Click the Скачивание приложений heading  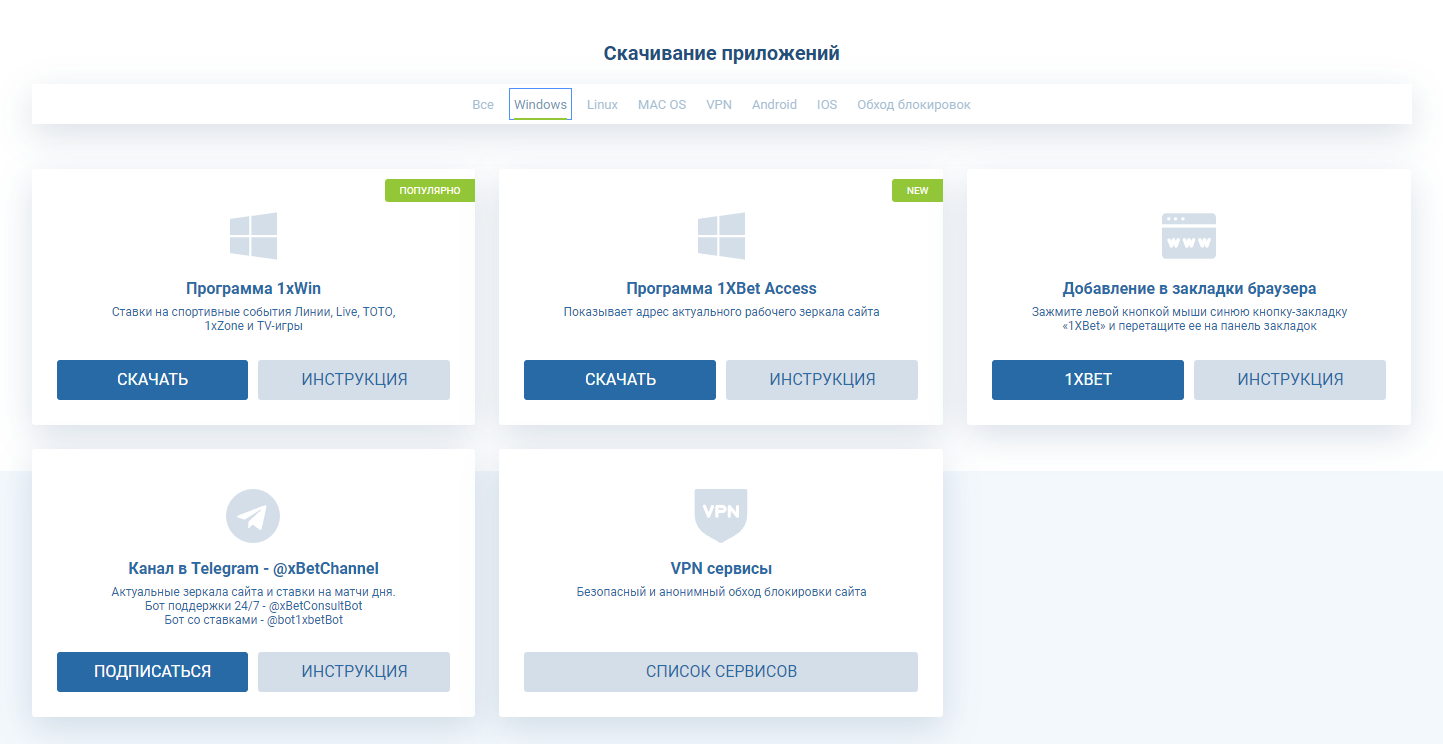pyautogui.click(x=721, y=53)
